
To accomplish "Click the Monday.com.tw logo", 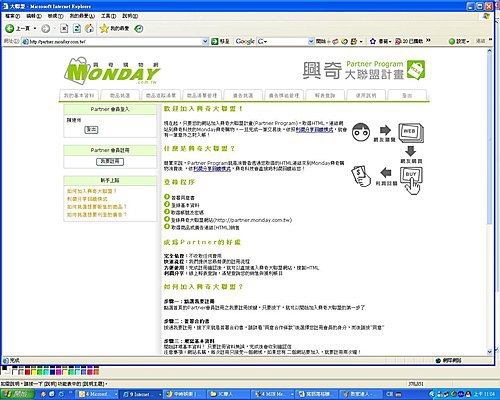I will [112, 71].
